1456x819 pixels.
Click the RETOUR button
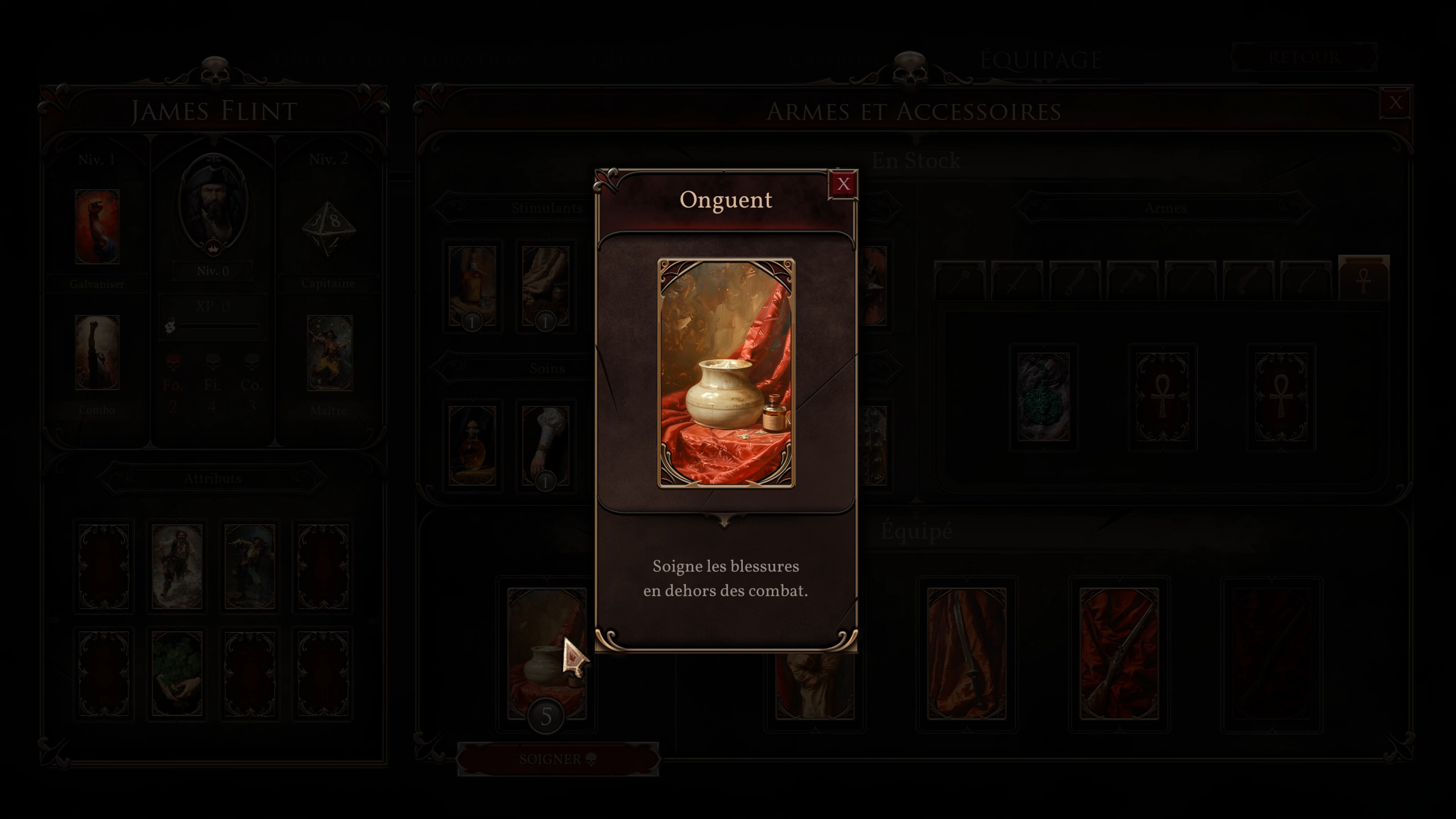[x=1304, y=57]
